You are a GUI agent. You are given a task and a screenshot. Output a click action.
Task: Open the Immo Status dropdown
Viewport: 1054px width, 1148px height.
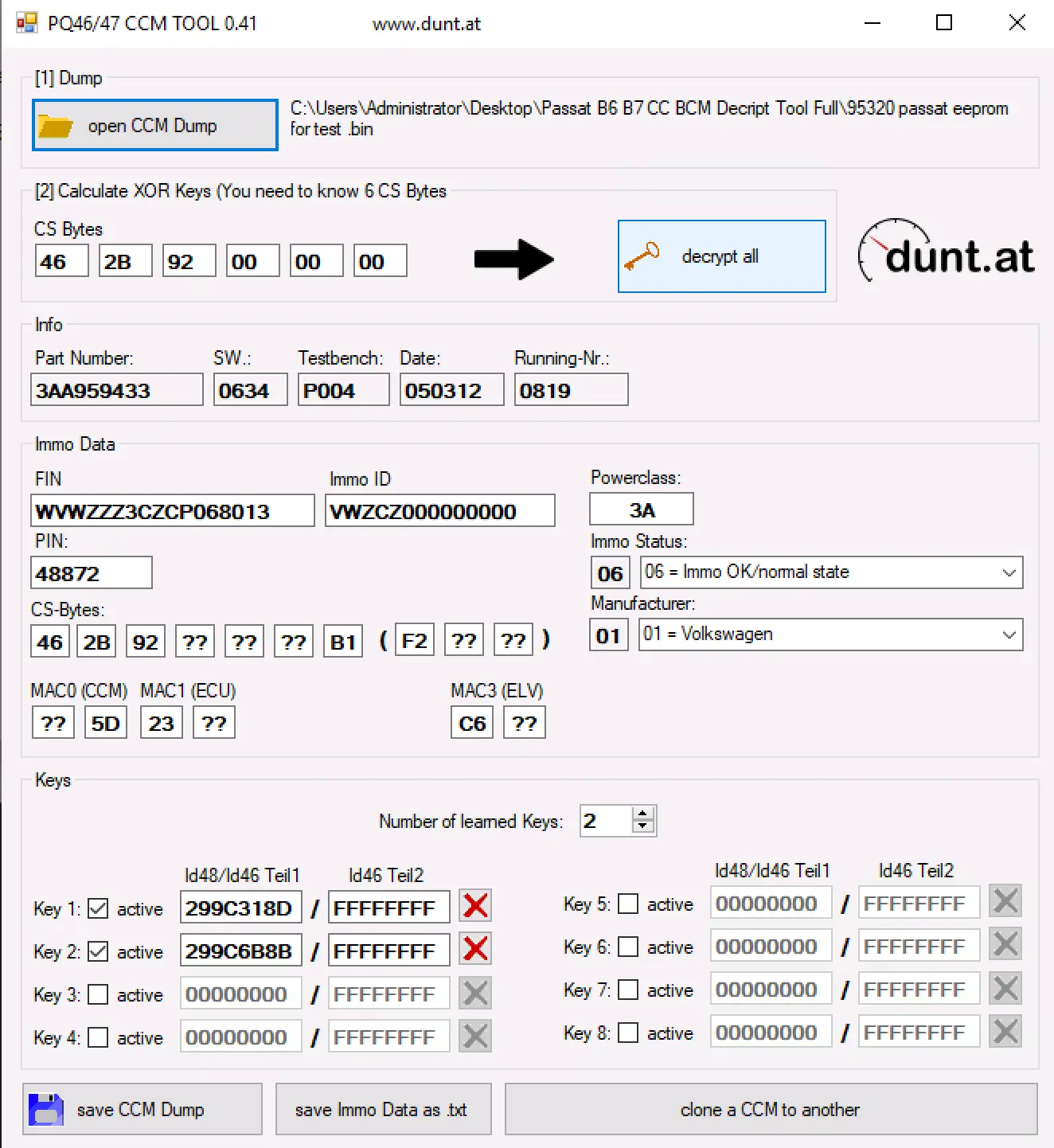1007,572
